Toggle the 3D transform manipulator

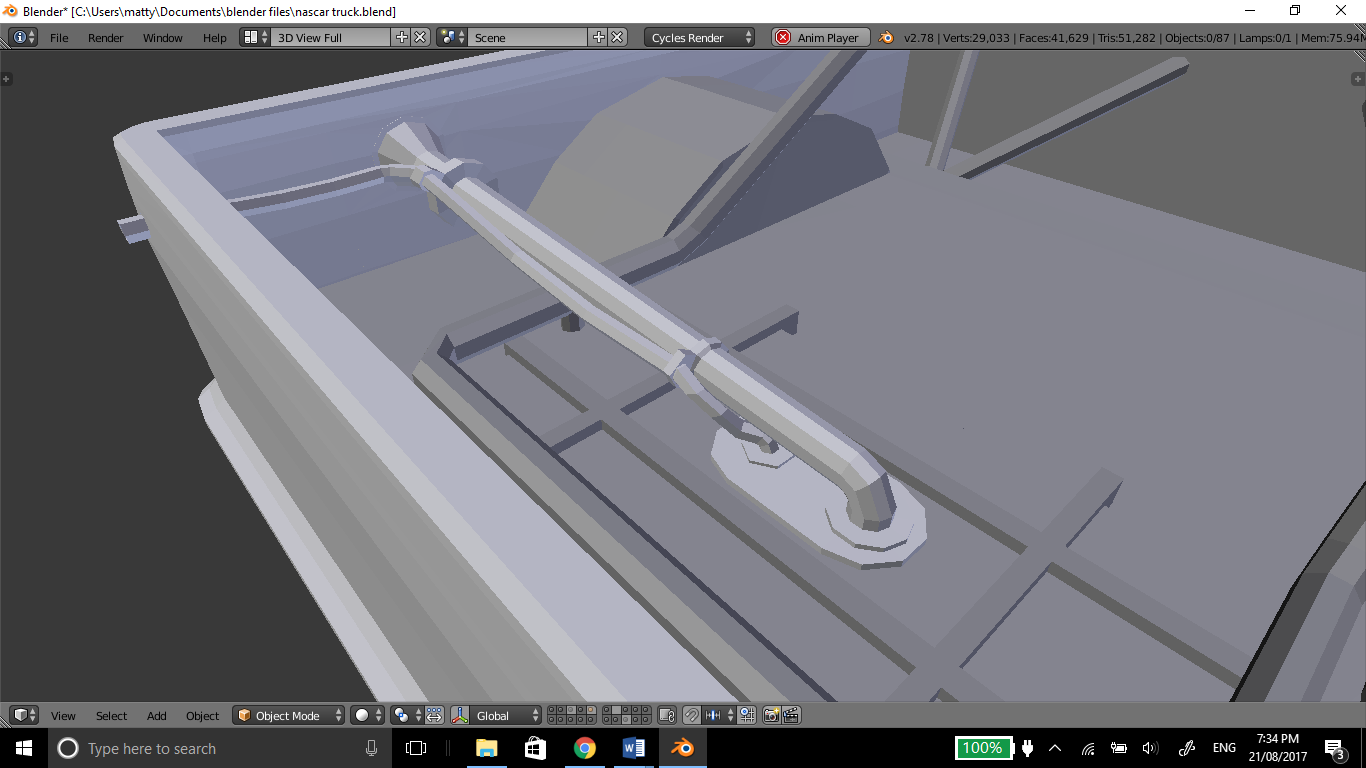pos(460,715)
